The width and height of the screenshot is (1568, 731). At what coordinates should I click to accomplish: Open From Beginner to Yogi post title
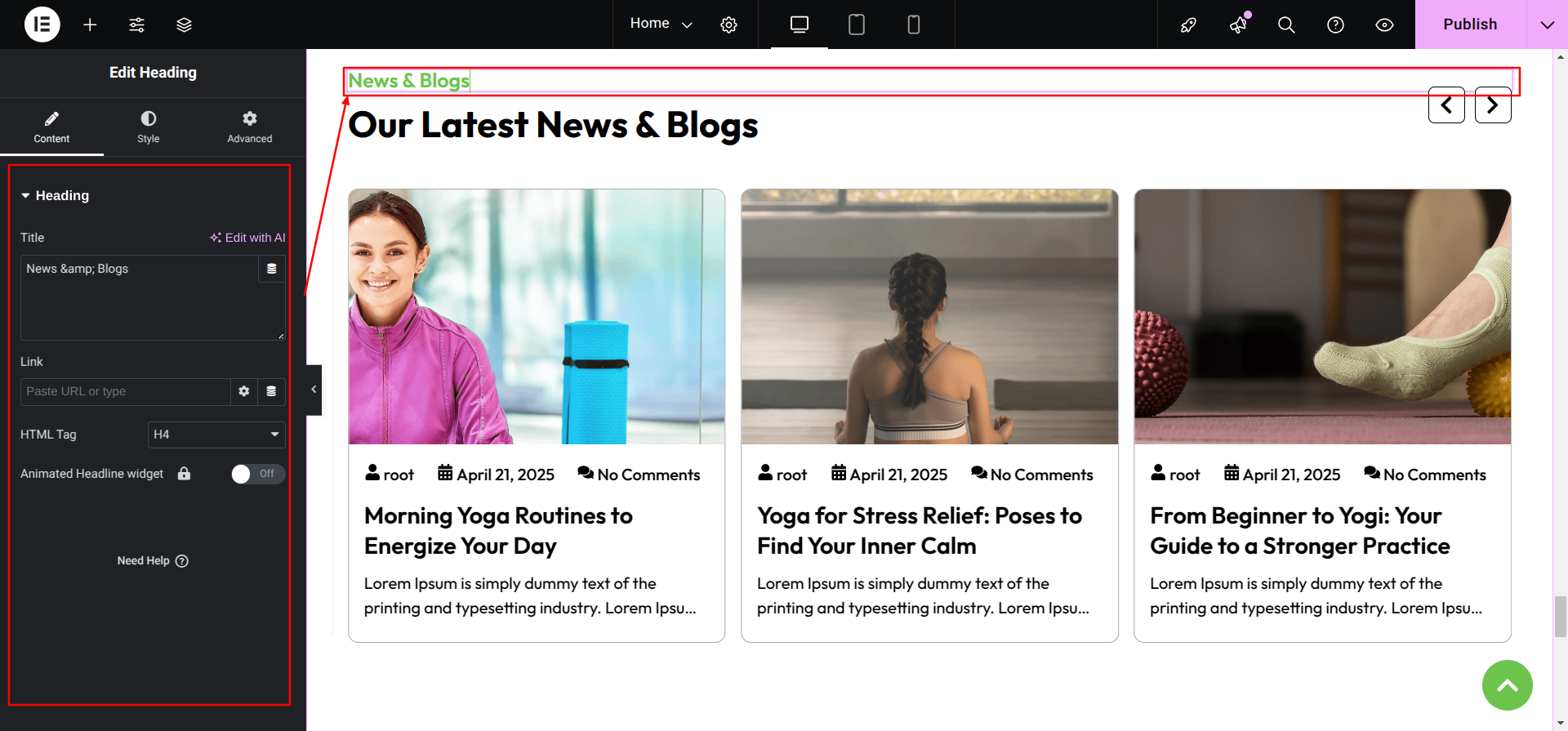[x=1300, y=531]
